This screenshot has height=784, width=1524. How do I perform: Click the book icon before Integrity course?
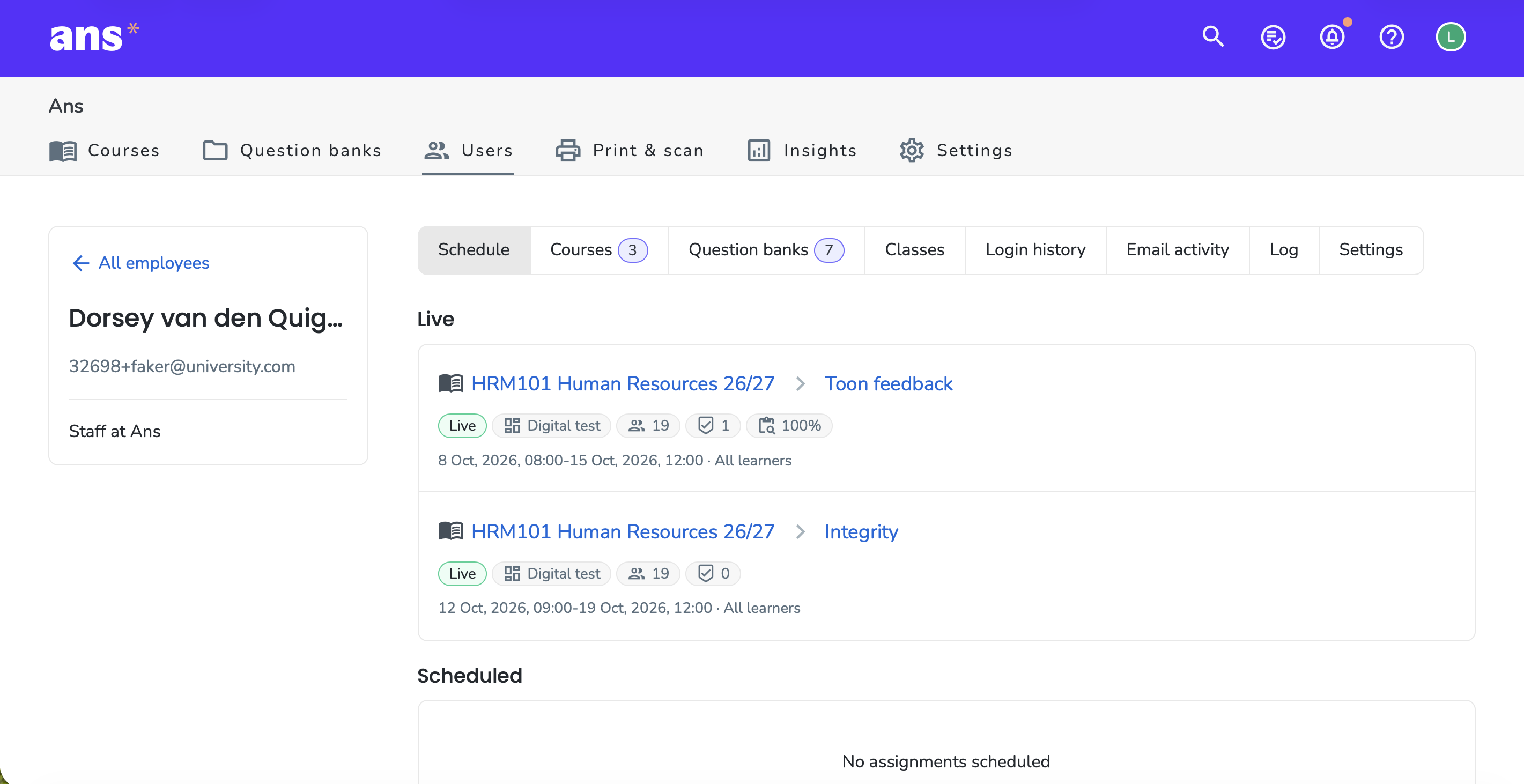tap(451, 531)
